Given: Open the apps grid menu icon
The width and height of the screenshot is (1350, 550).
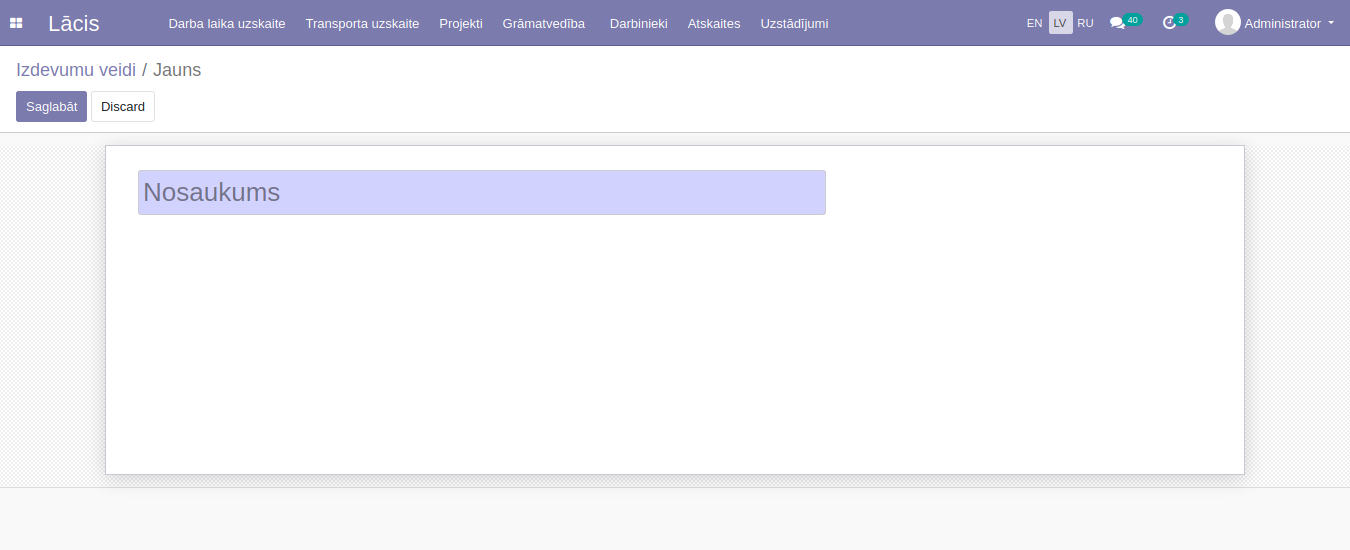Looking at the screenshot, I should [x=16, y=23].
